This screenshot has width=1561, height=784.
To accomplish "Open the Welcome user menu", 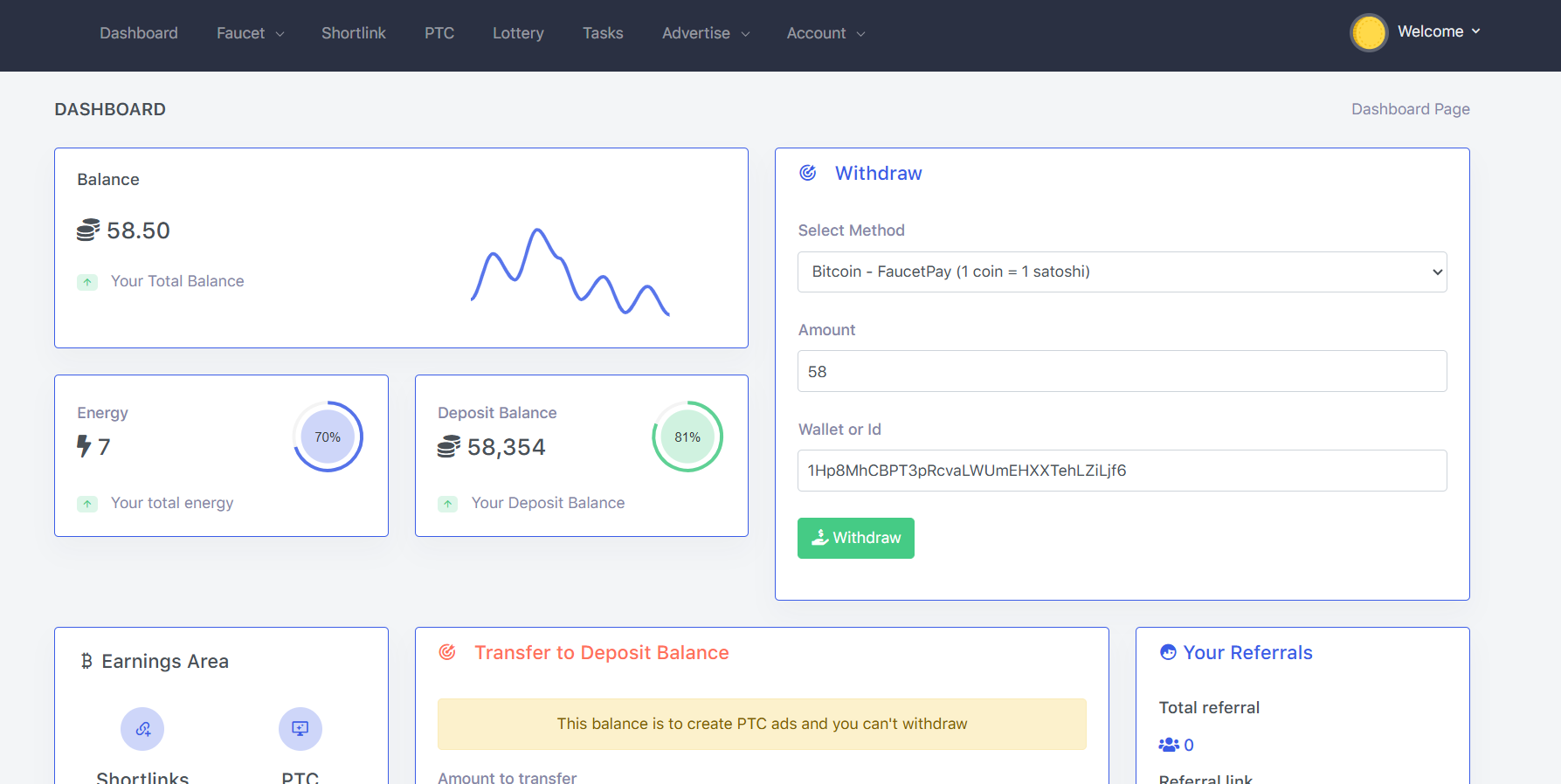I will (x=1438, y=31).
